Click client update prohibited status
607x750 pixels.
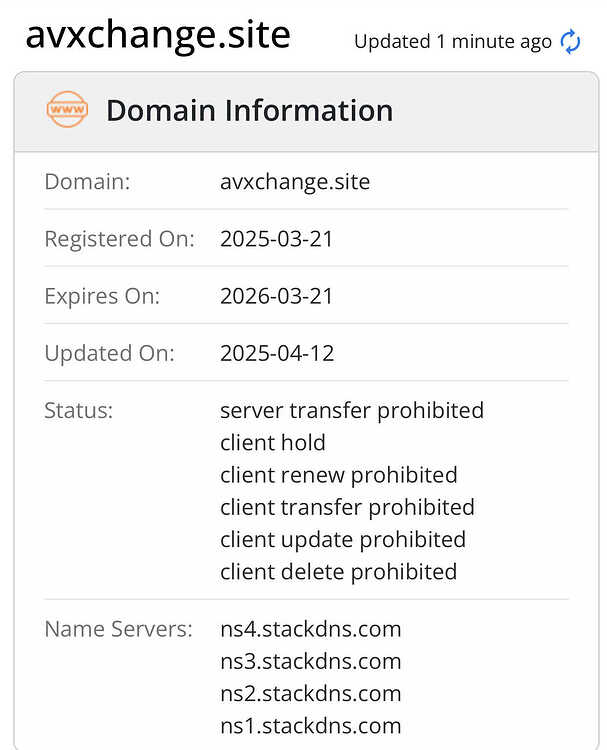[343, 540]
